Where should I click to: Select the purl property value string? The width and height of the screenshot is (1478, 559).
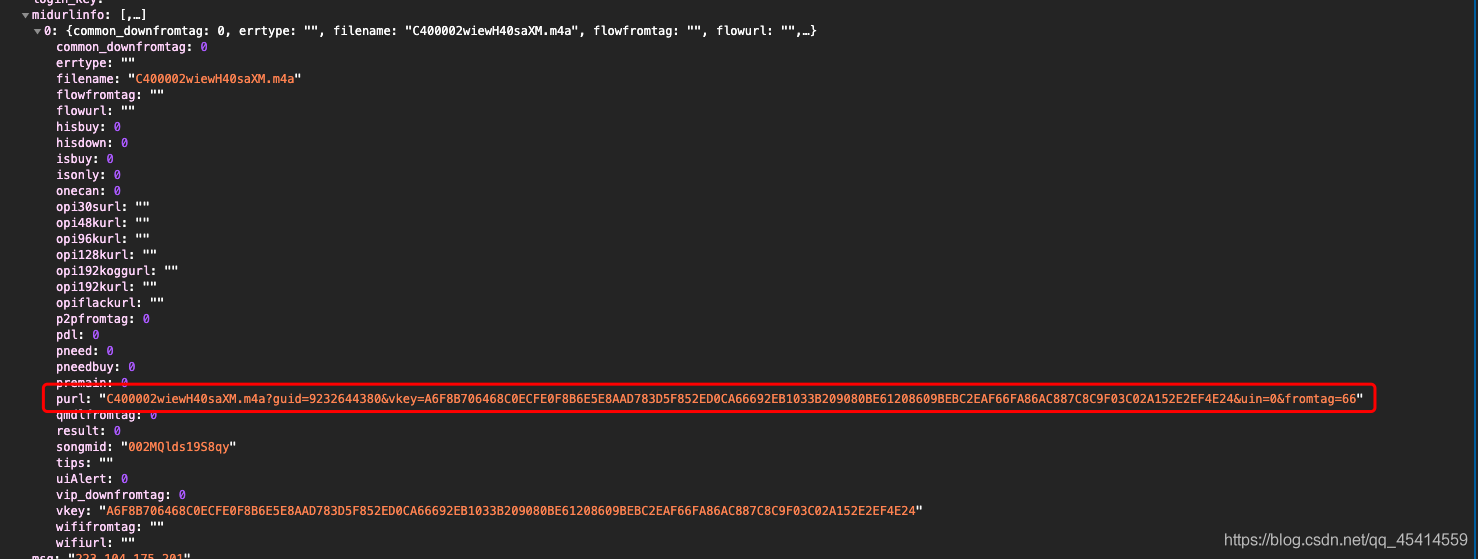(731, 399)
